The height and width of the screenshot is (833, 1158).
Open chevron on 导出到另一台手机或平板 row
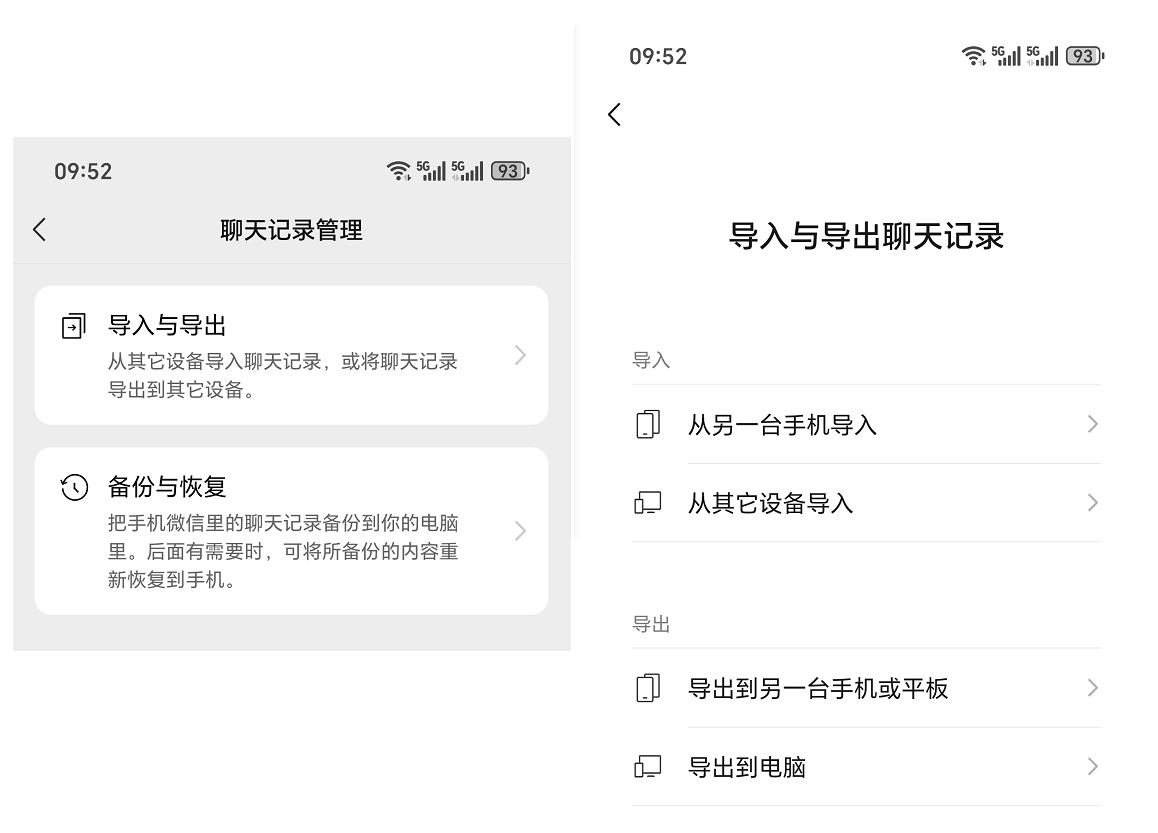pyautogui.click(x=1092, y=688)
